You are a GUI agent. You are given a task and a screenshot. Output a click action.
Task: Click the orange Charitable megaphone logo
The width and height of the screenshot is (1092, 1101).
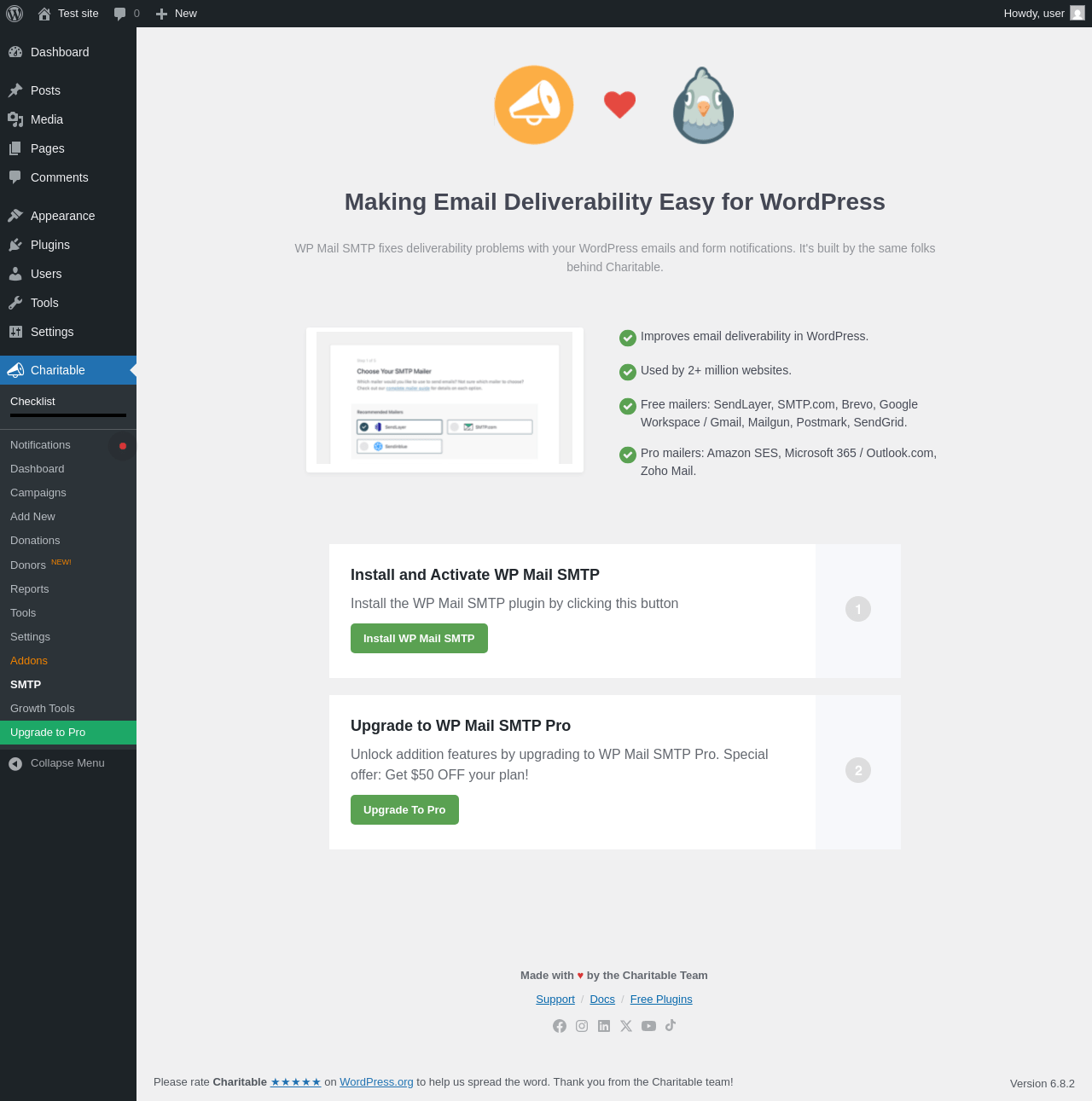tap(534, 105)
